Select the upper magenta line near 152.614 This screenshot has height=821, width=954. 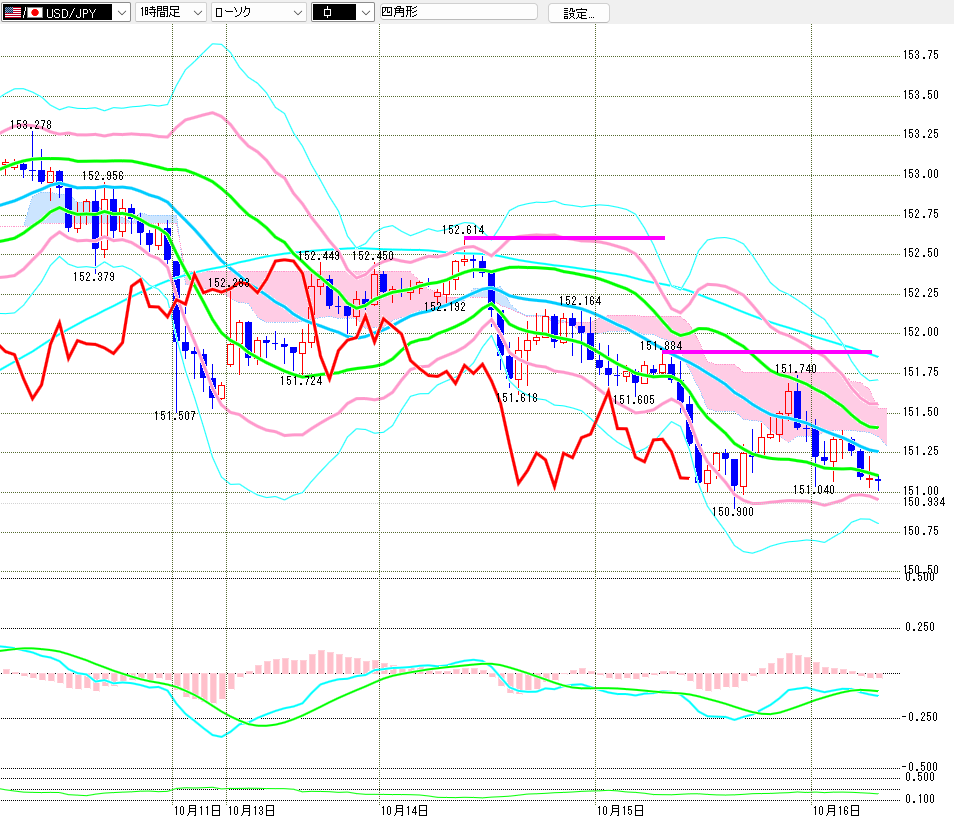coord(564,238)
